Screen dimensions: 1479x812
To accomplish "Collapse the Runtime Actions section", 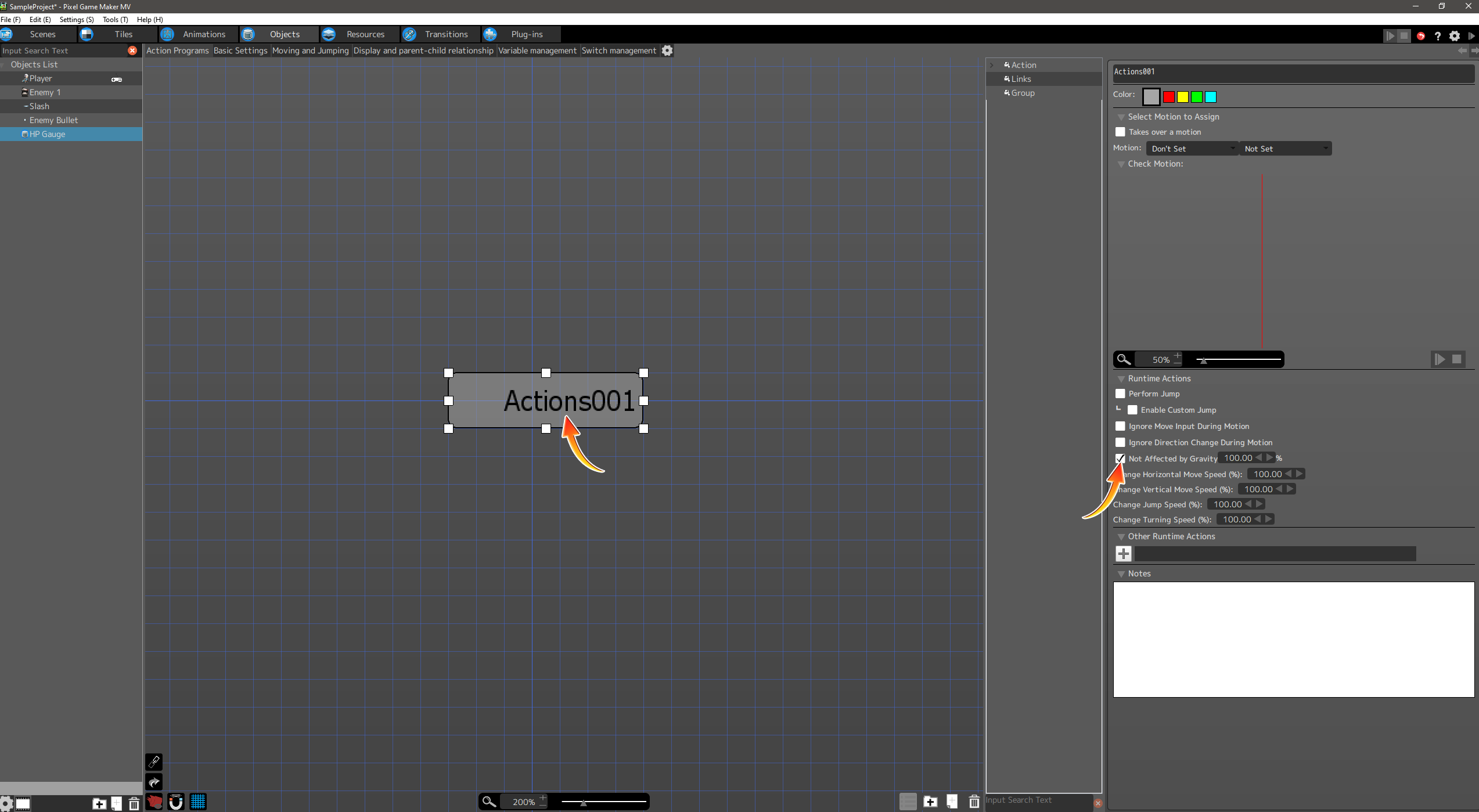I will 1121,378.
